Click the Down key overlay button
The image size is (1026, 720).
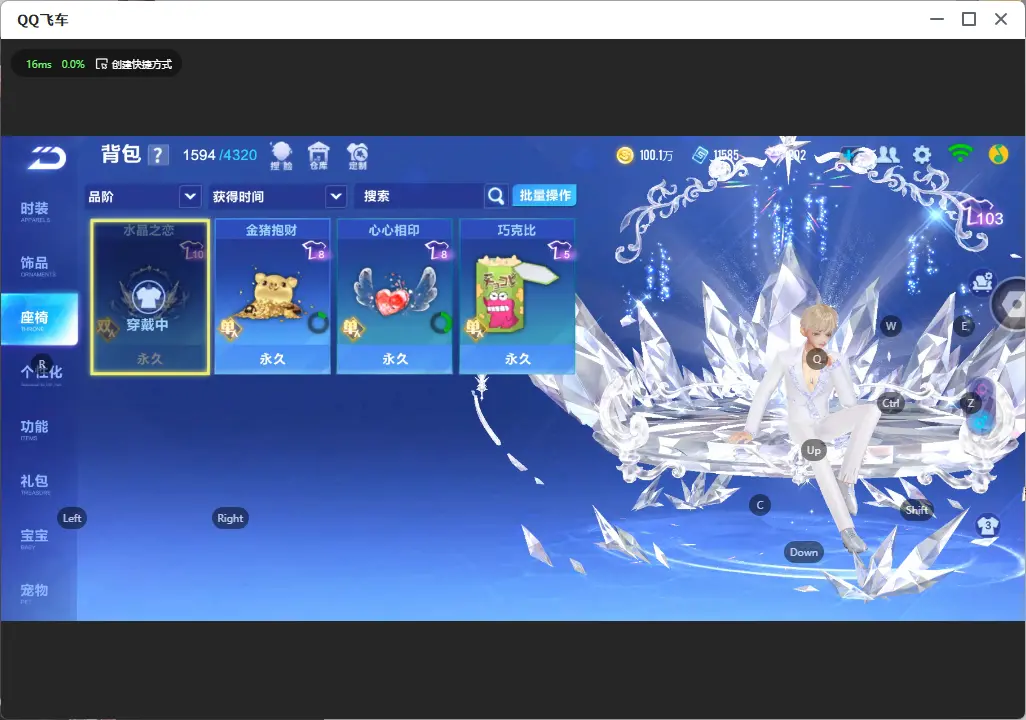pos(804,552)
